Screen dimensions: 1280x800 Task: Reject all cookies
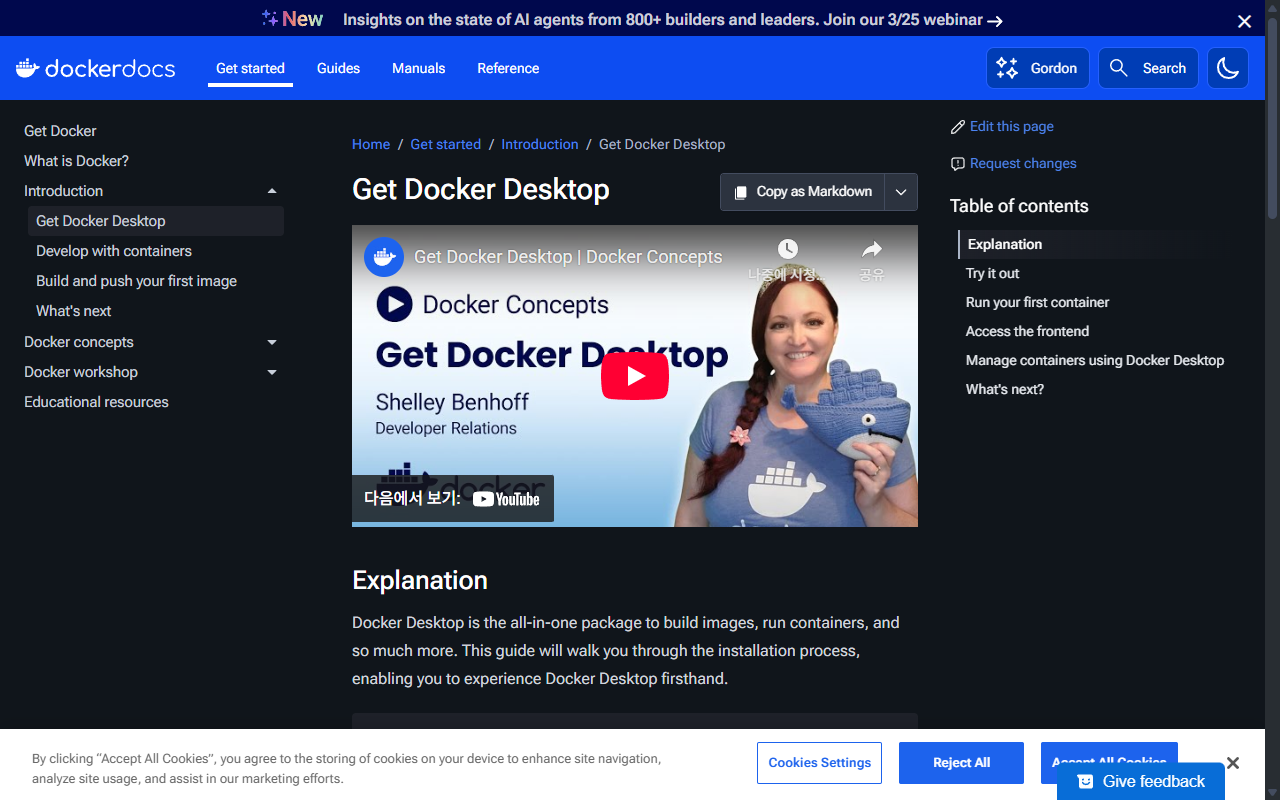tap(960, 762)
